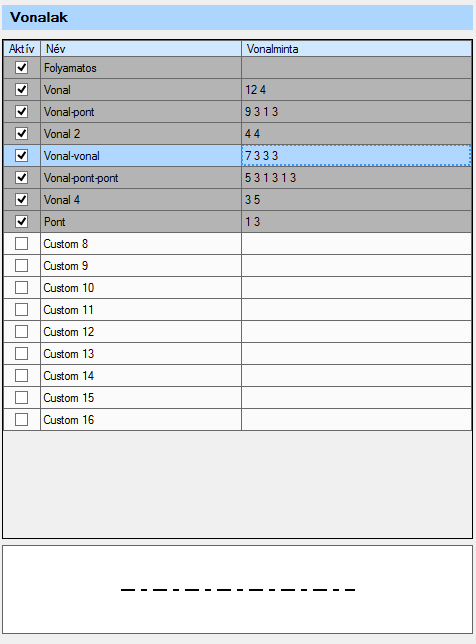Click the Custom 13 name cell
476x644 pixels.
coord(141,354)
